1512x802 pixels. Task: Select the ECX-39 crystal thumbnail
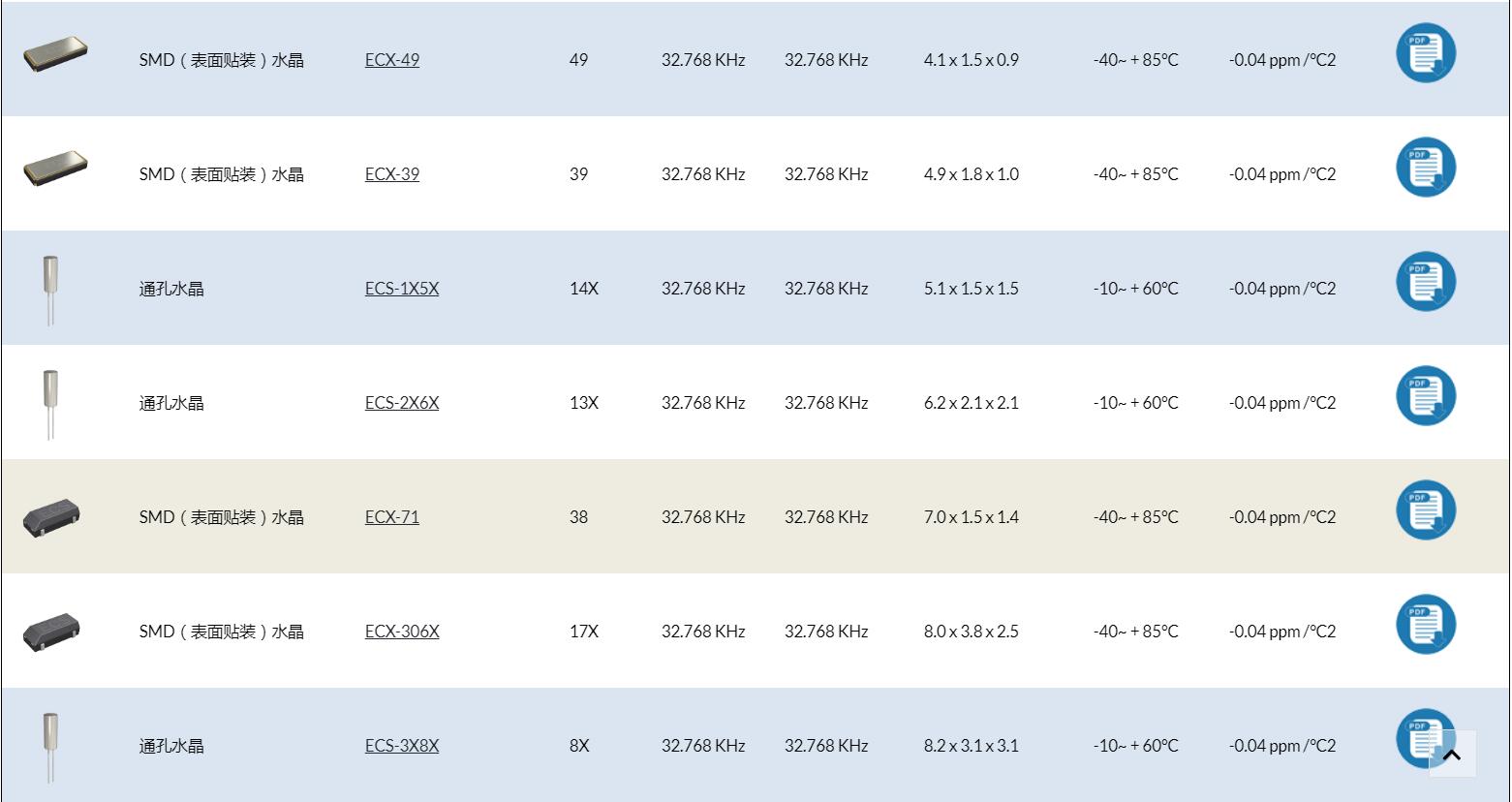tap(55, 170)
